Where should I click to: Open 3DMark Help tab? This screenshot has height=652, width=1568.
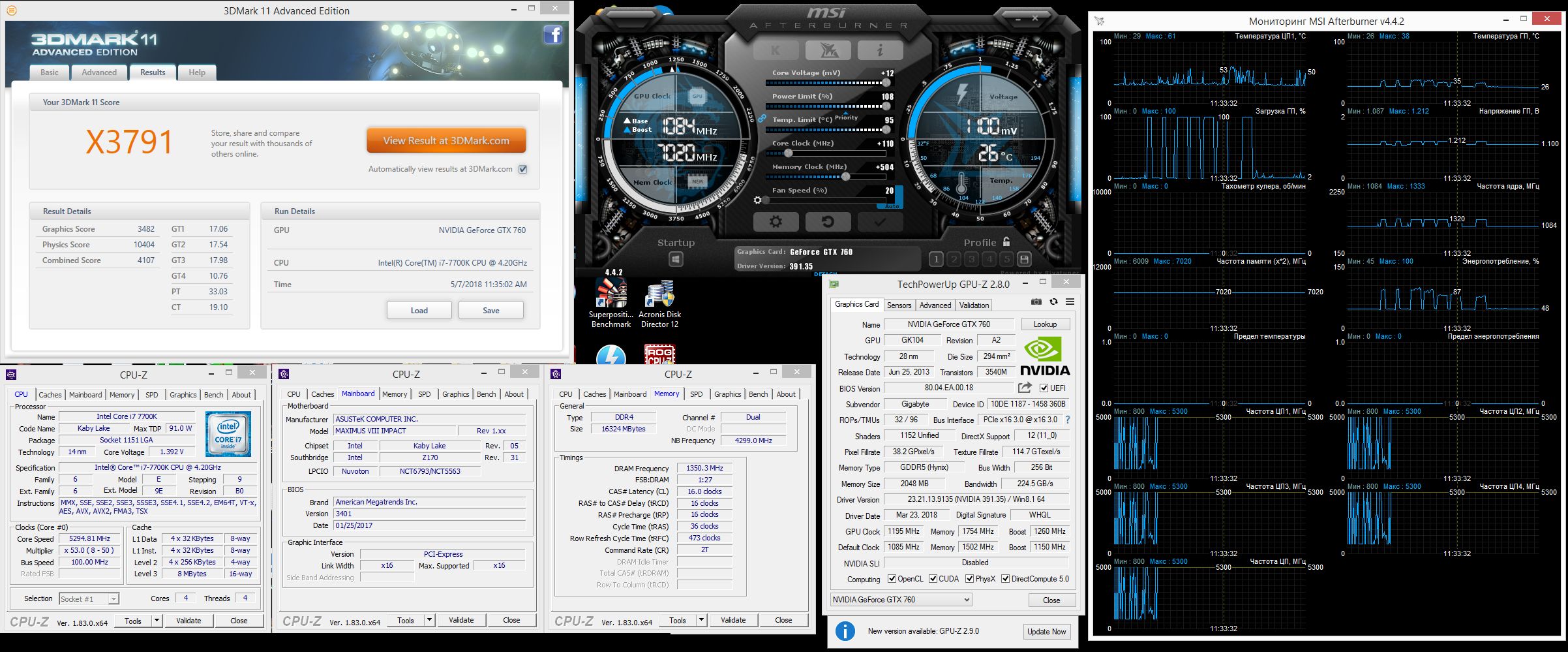(x=197, y=72)
